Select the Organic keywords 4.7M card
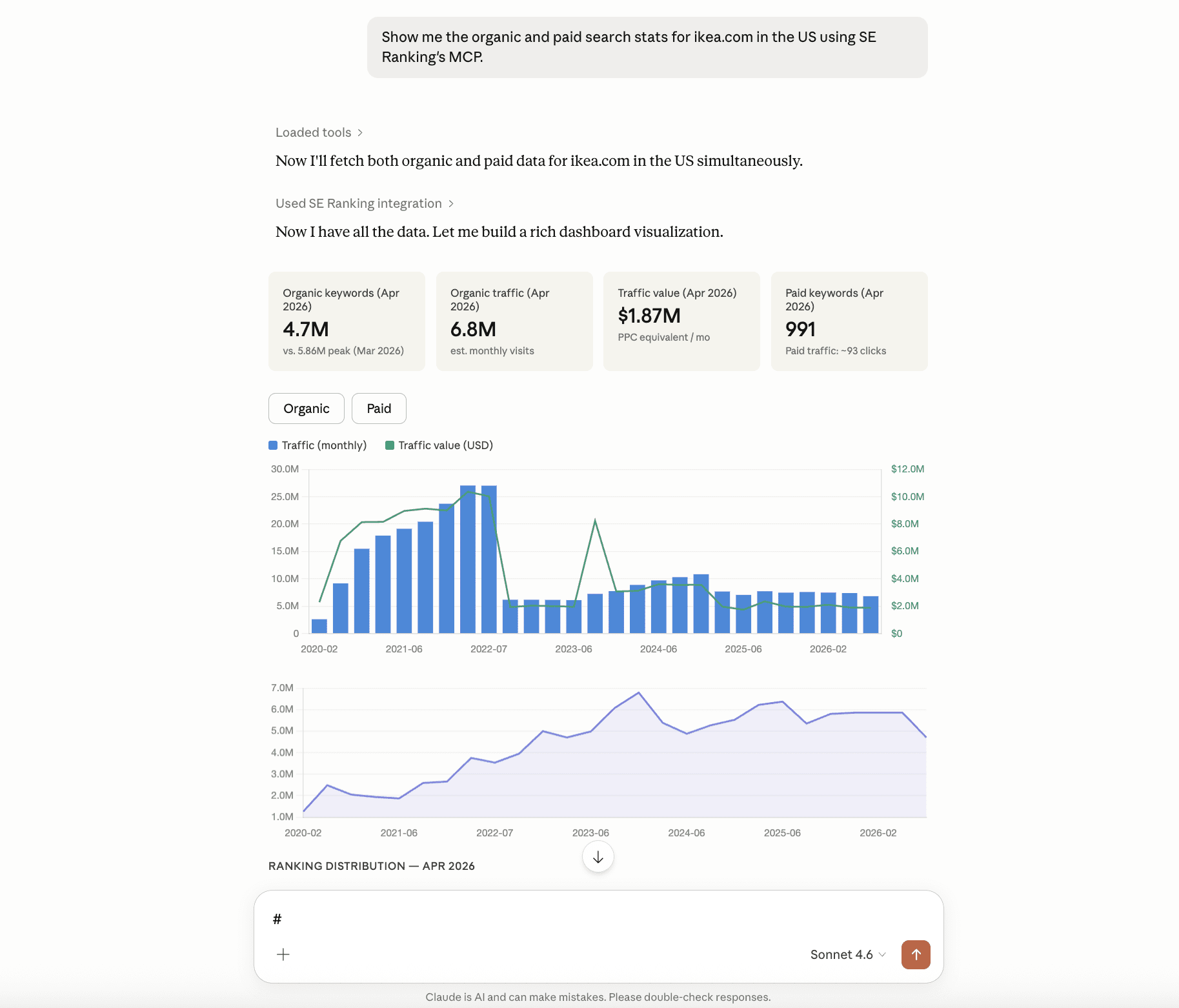 point(347,321)
